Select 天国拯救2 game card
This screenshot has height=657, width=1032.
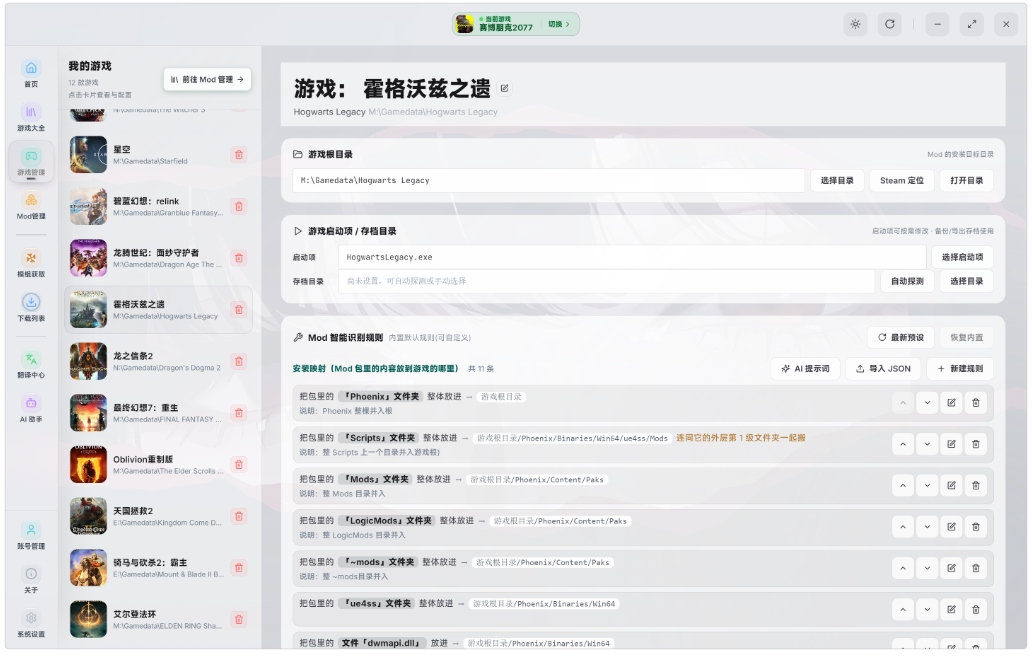(x=158, y=516)
